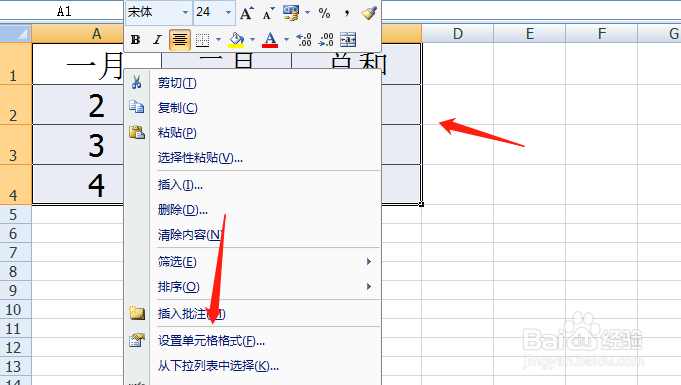The image size is (681, 385).
Task: Select row 1 header
Action: (x=16, y=64)
